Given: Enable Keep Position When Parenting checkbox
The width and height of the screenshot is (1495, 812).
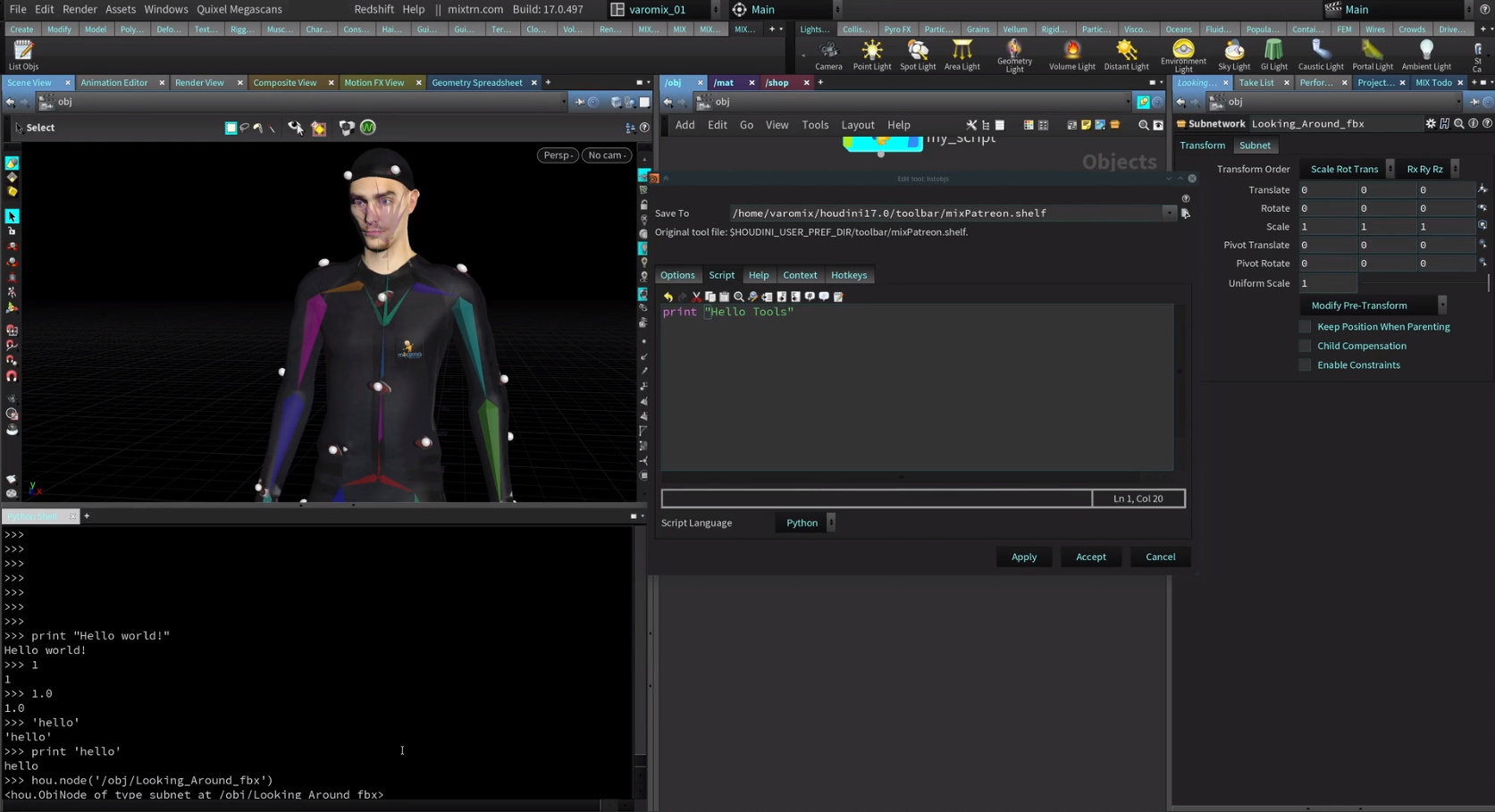Looking at the screenshot, I should coord(1305,327).
